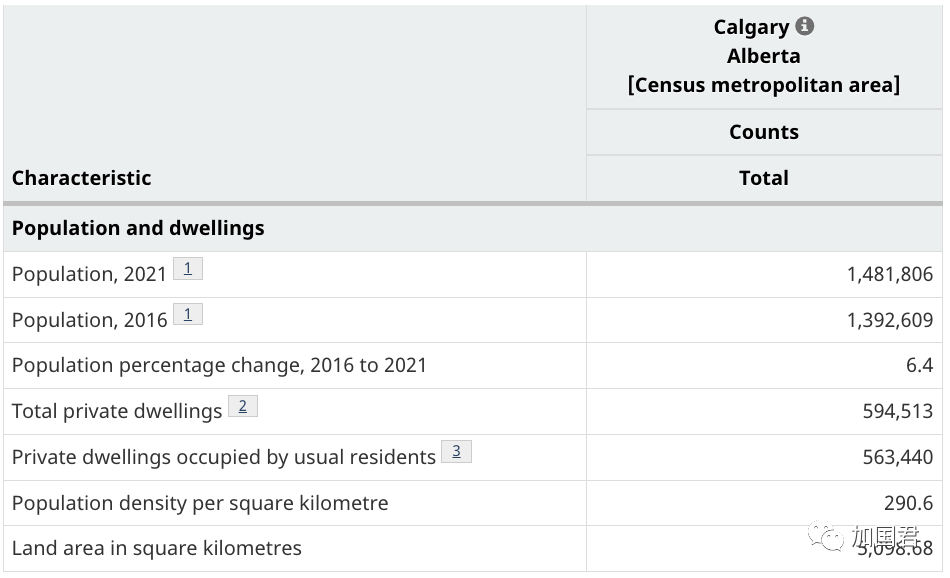This screenshot has width=950, height=578.
Task: Click the 594,513 total dwellings value
Action: coord(897,411)
